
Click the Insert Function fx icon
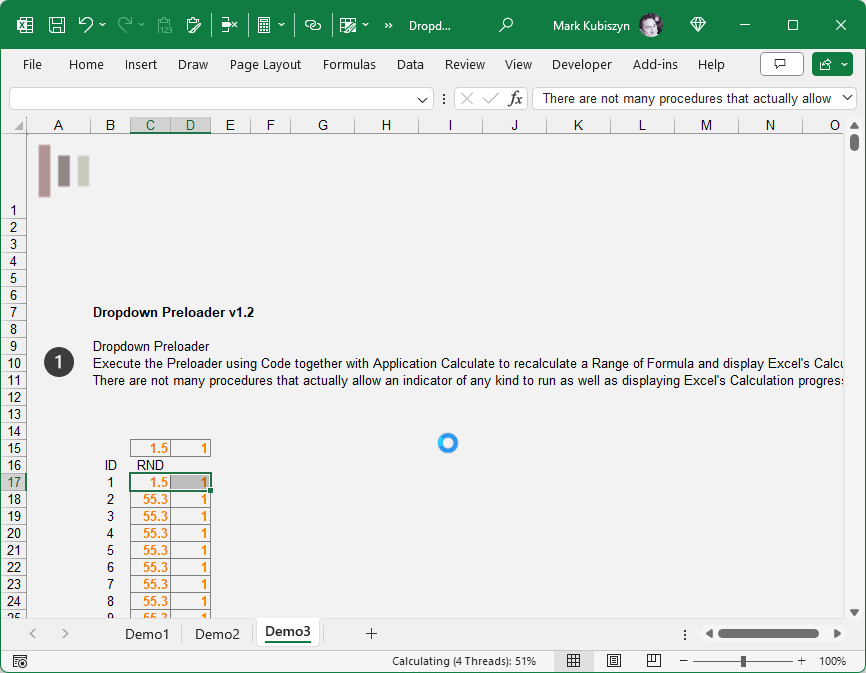point(515,98)
